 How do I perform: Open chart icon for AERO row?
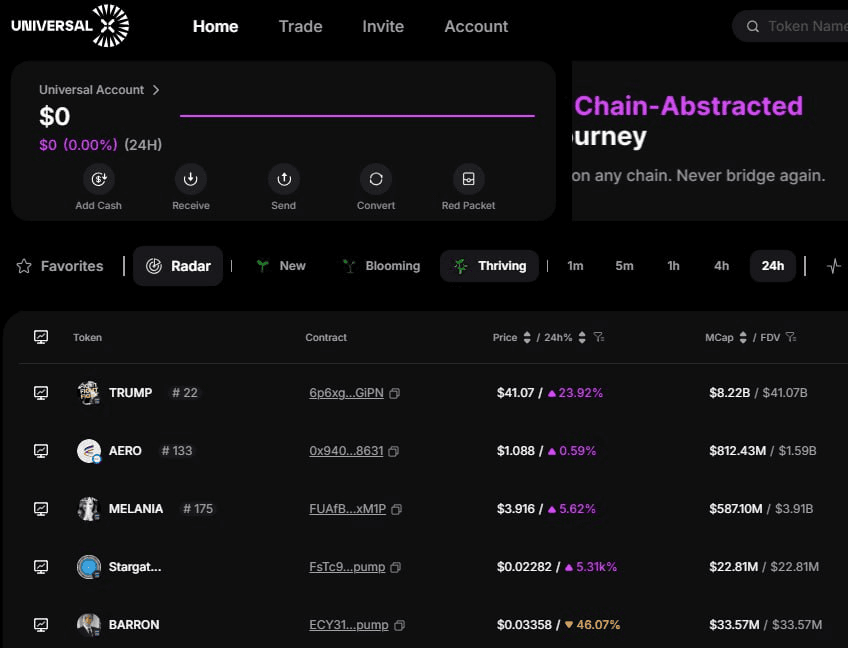41,451
